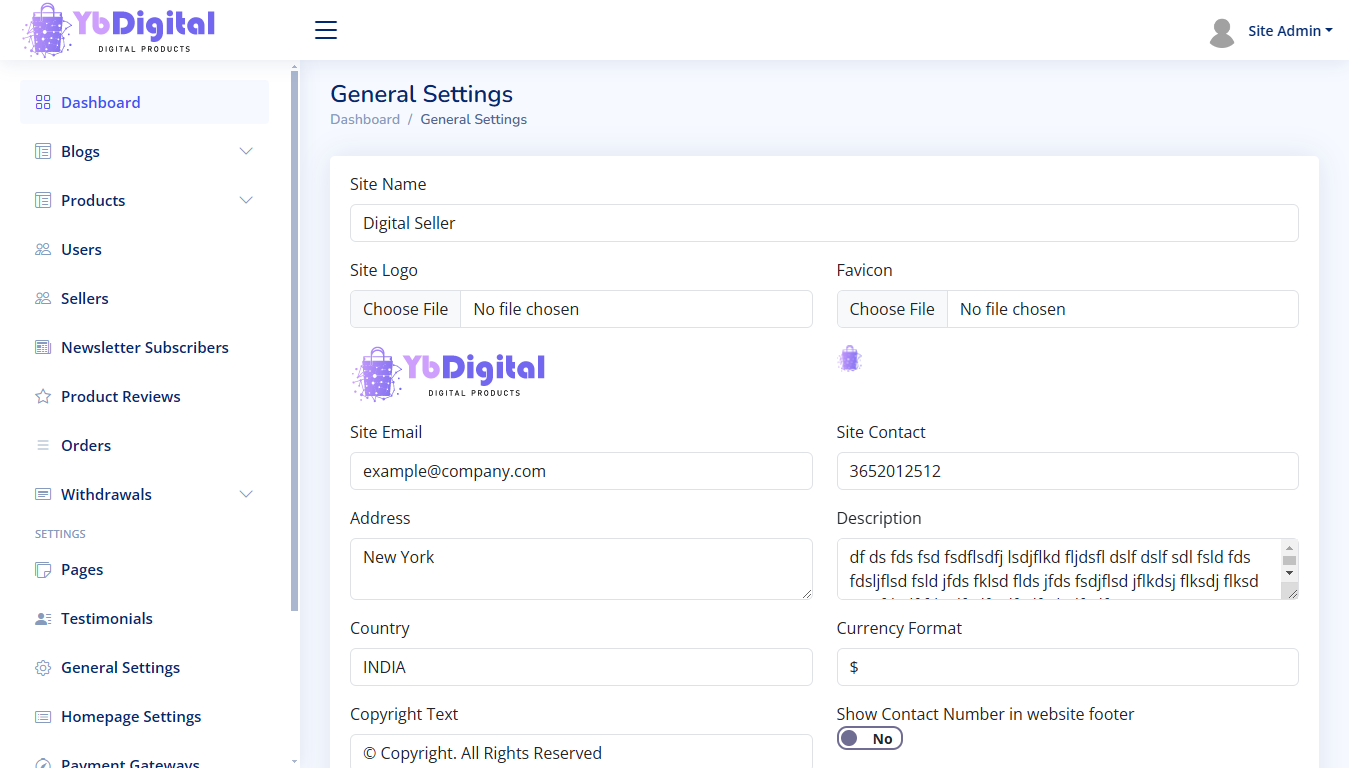Image resolution: width=1349 pixels, height=768 pixels.
Task: Go to Homepage Settings in sidebar
Action: coord(131,717)
